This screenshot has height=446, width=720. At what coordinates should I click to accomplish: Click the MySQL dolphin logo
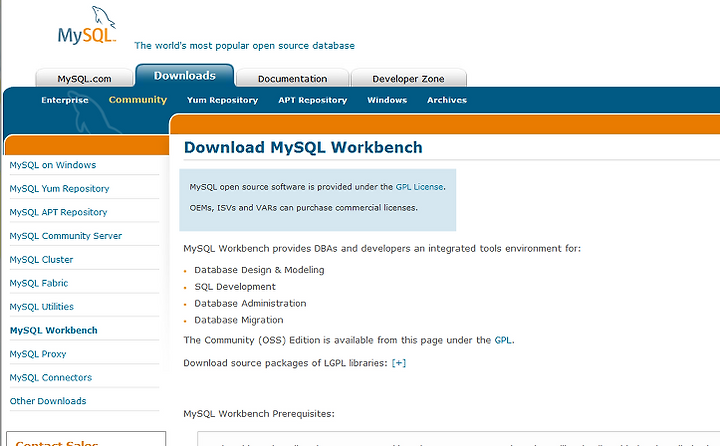[87, 25]
